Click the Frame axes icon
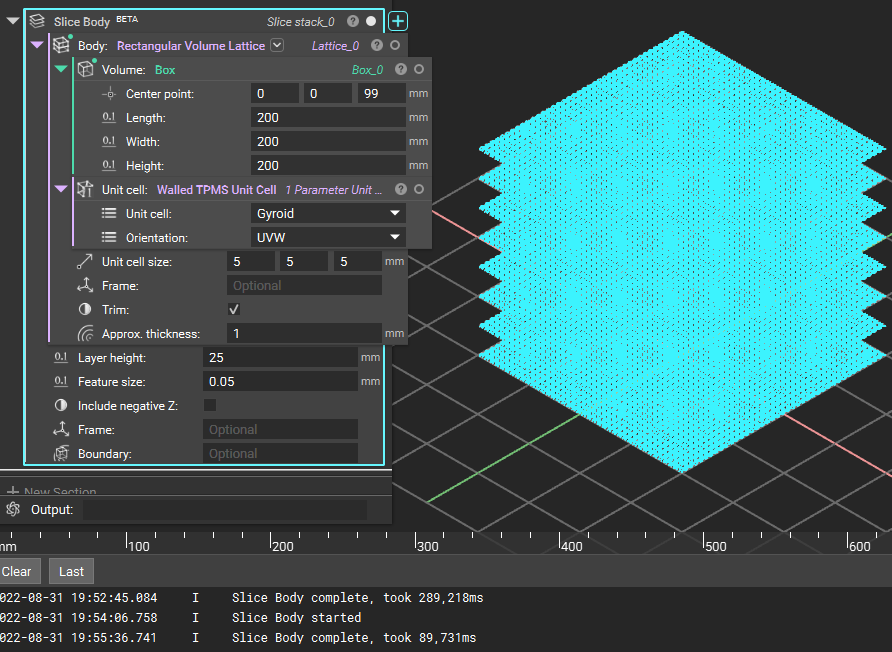 (x=86, y=284)
